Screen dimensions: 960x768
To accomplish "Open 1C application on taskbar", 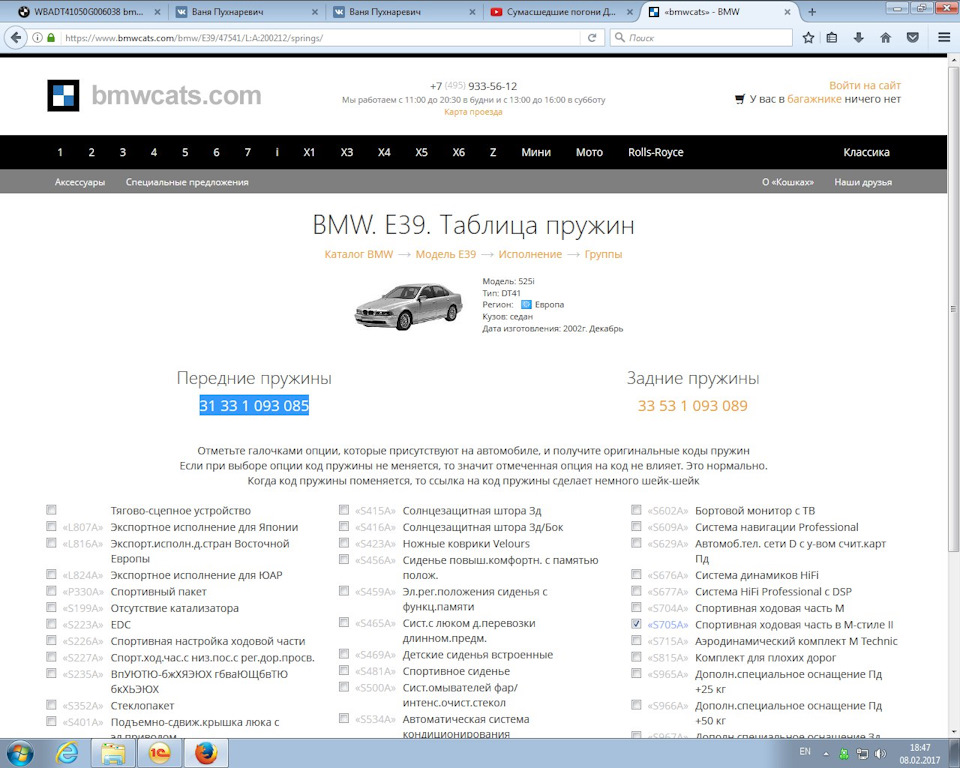I will click(x=159, y=753).
